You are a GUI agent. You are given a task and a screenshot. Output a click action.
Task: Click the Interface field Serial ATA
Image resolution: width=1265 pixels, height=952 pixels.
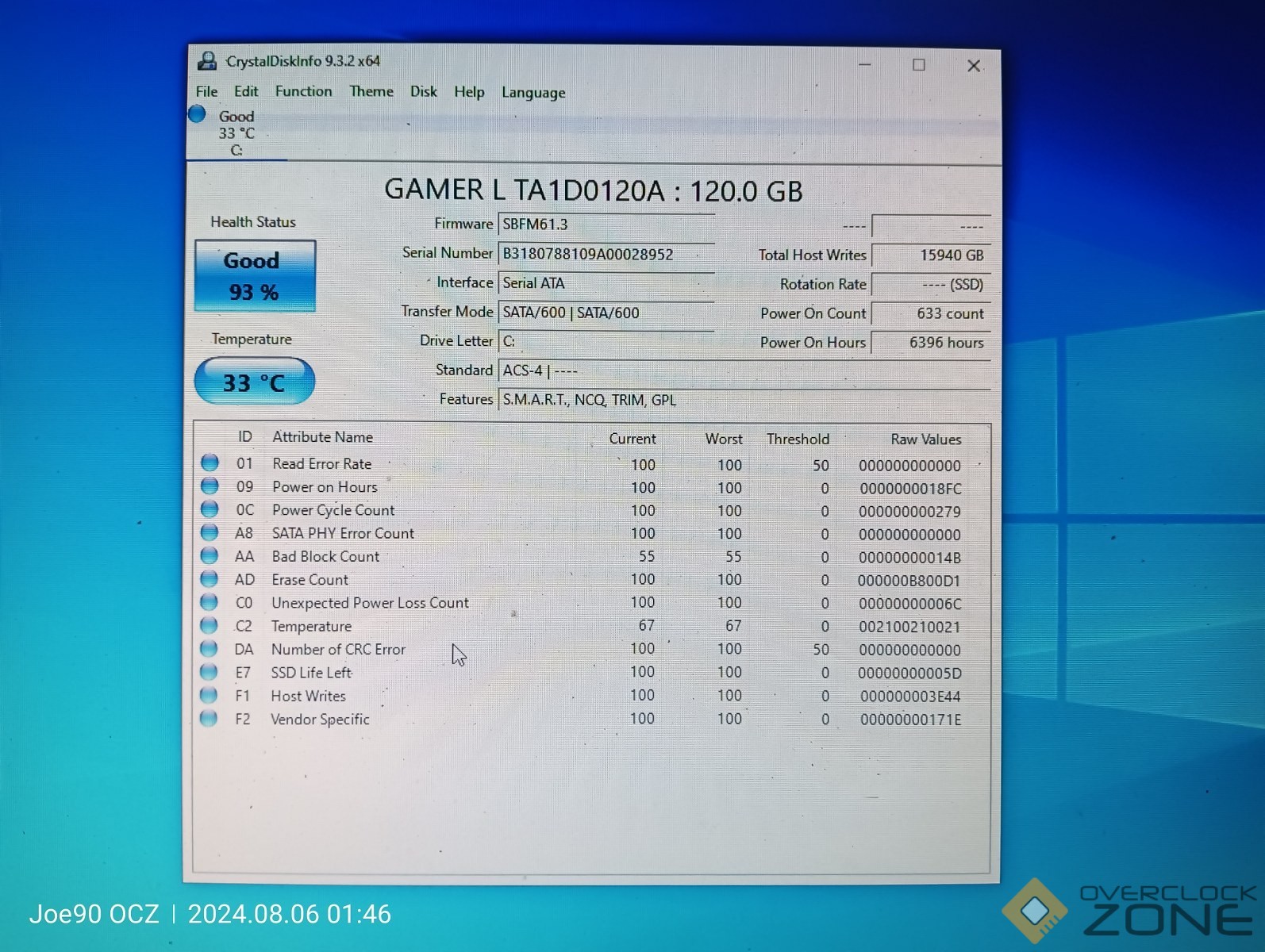click(x=606, y=283)
